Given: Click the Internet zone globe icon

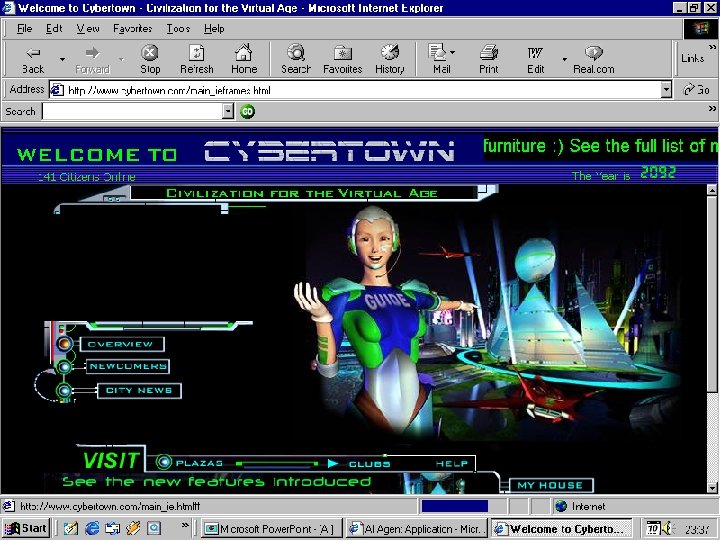Looking at the screenshot, I should point(561,506).
